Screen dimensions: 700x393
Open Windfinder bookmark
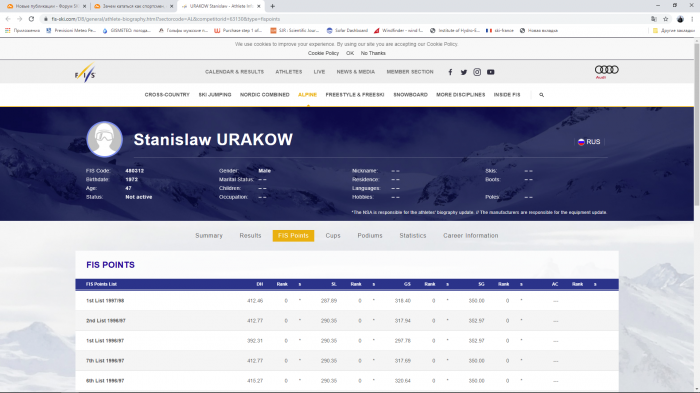tap(398, 30)
